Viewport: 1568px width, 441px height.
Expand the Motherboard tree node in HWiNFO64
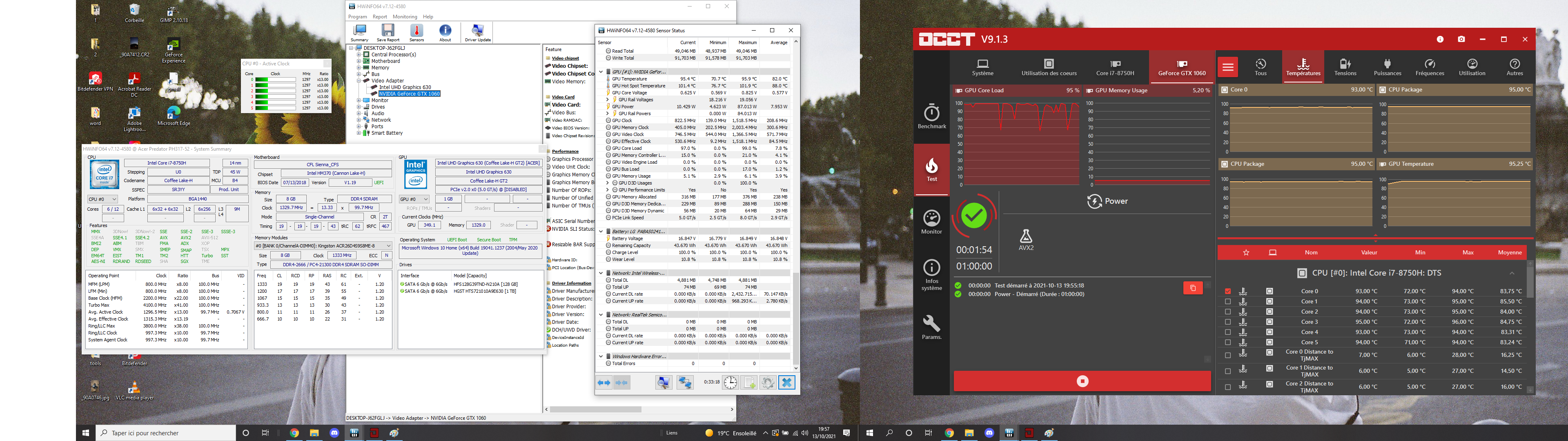(x=359, y=61)
